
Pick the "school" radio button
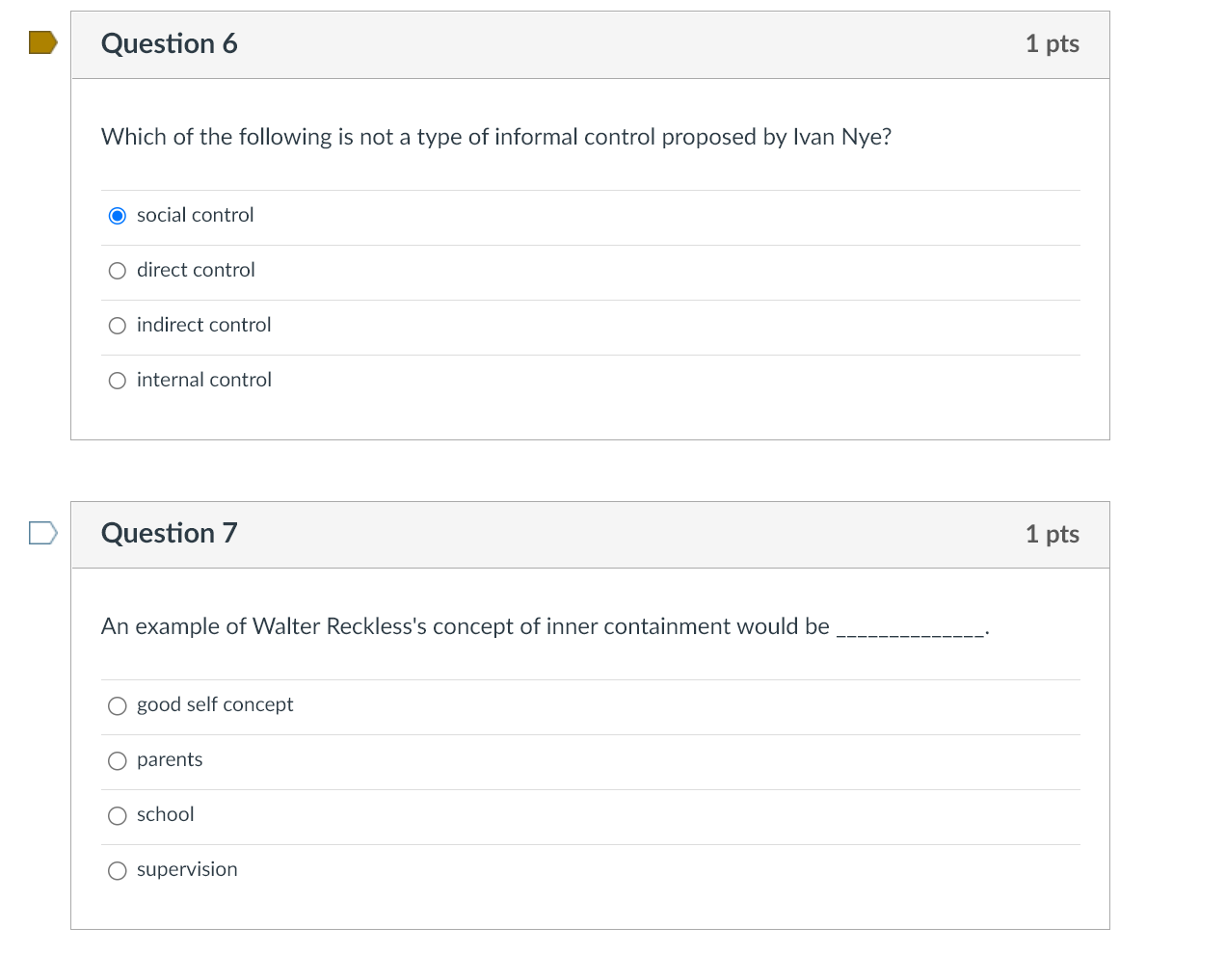[118, 816]
